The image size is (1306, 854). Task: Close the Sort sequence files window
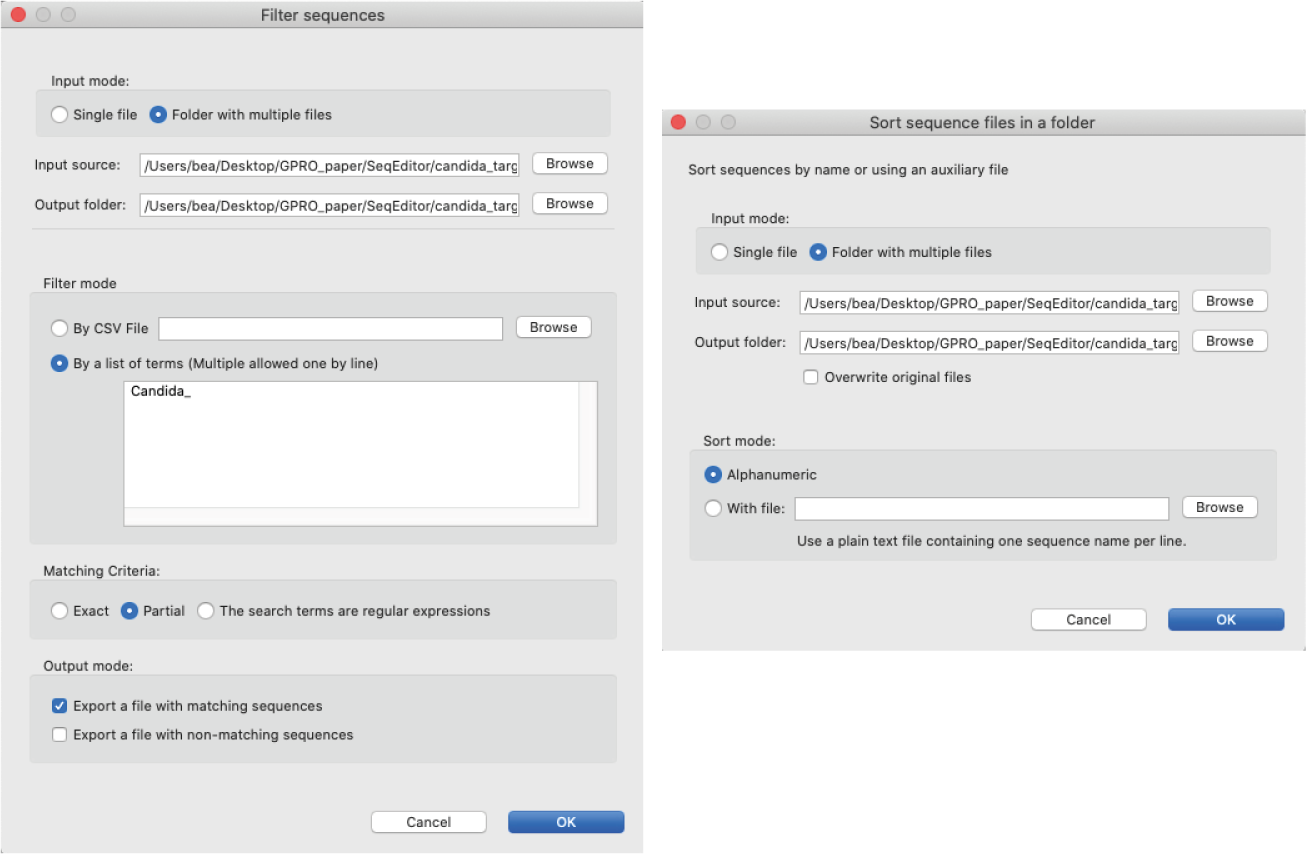(x=678, y=122)
